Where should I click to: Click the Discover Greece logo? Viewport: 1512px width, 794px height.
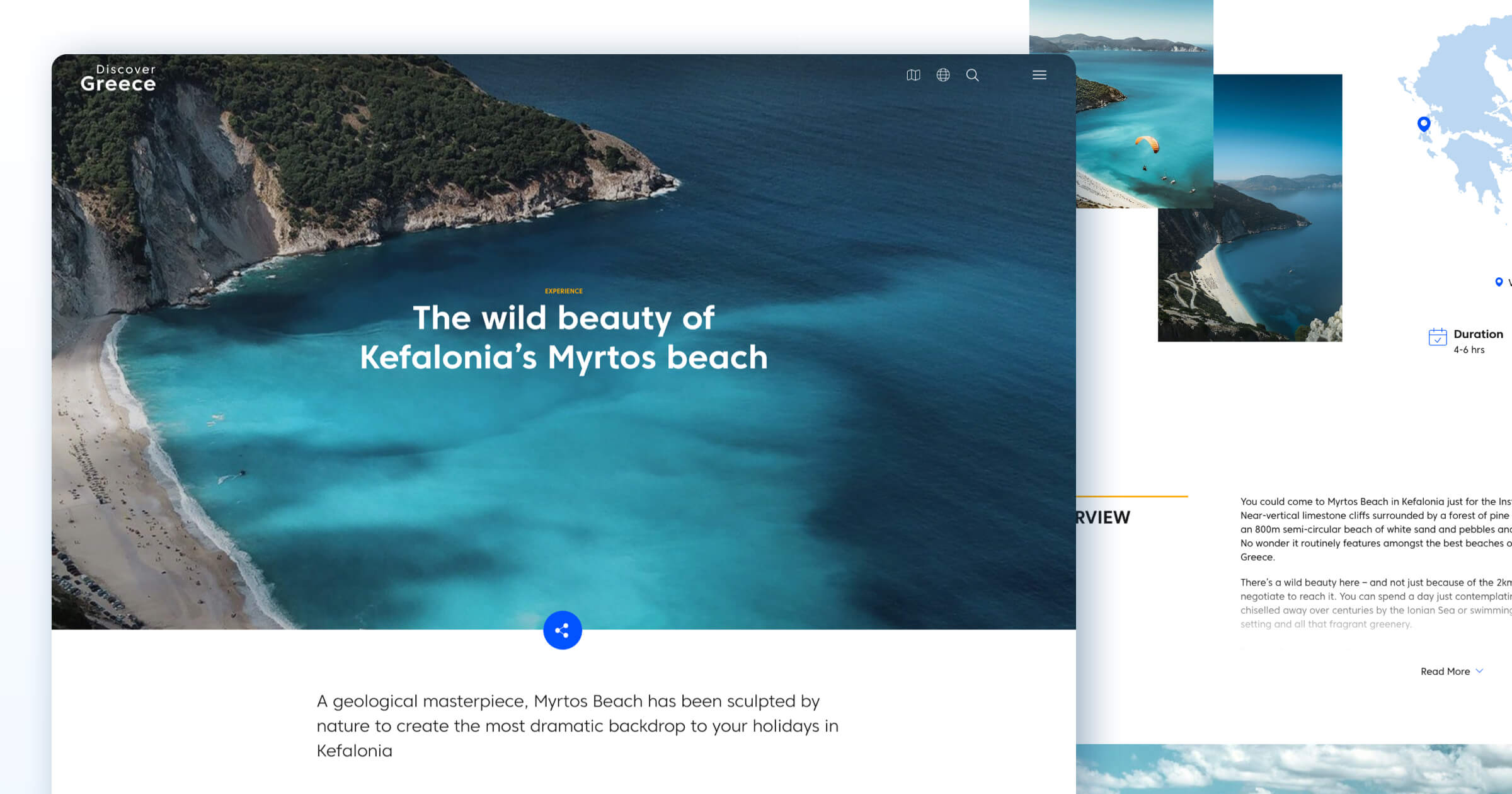coord(118,78)
